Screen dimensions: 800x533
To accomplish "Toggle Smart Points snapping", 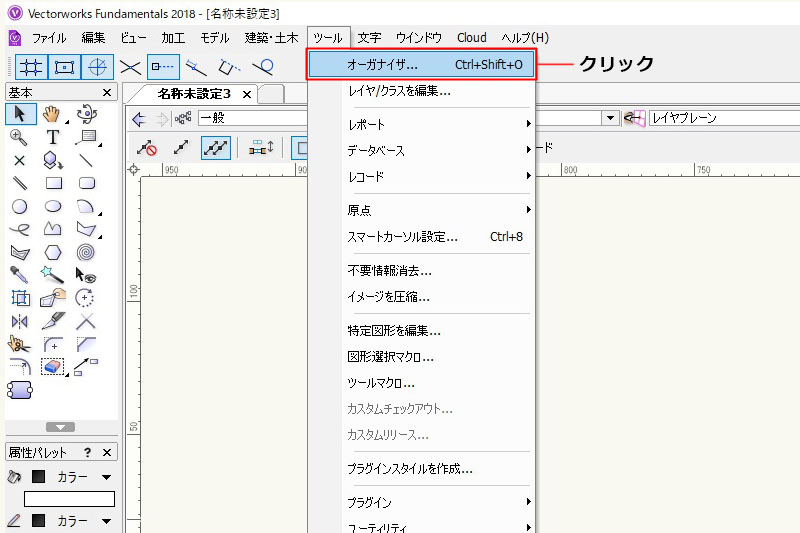I will pyautogui.click(x=163, y=67).
